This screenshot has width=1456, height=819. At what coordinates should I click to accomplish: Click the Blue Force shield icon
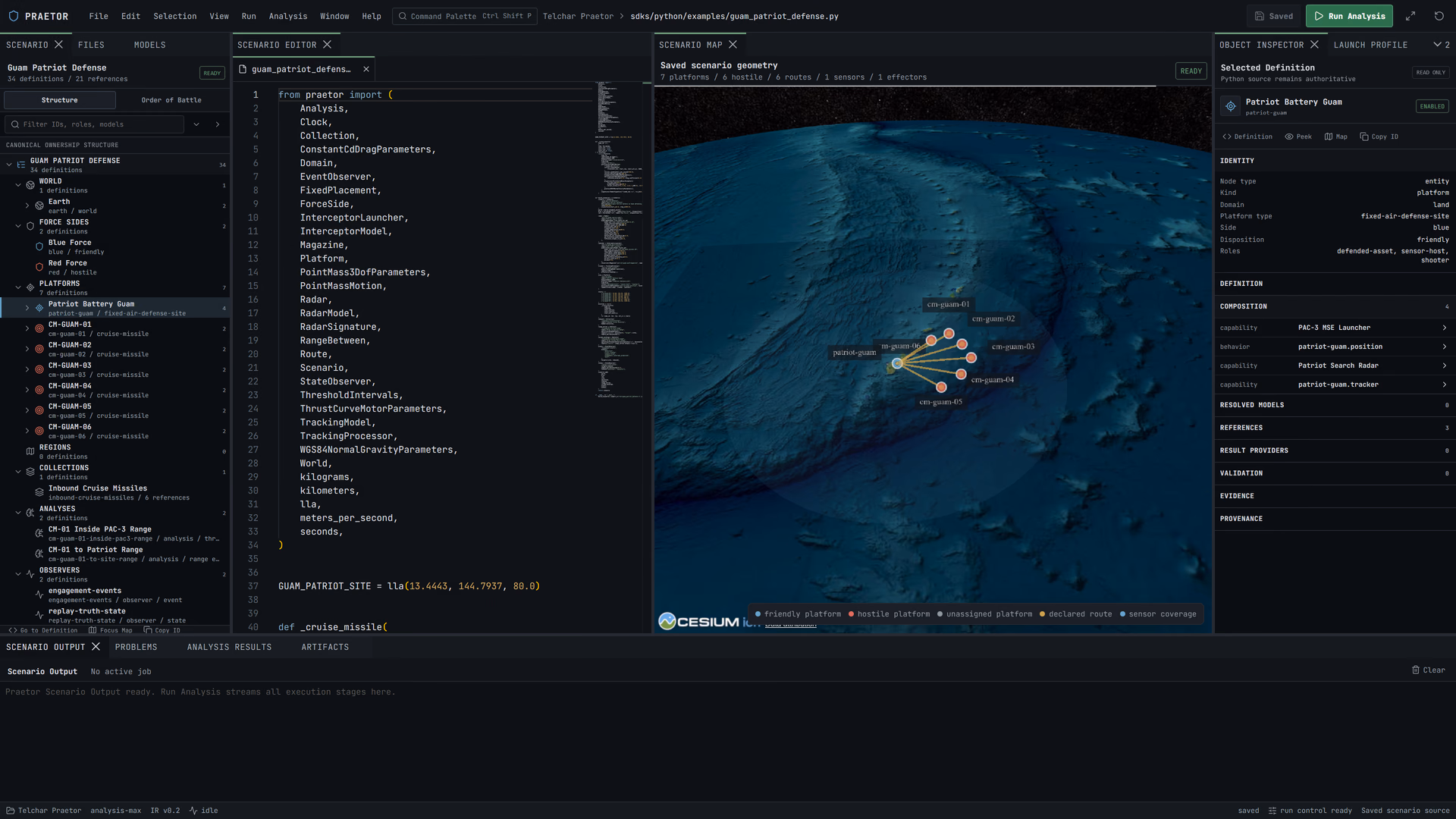39,246
